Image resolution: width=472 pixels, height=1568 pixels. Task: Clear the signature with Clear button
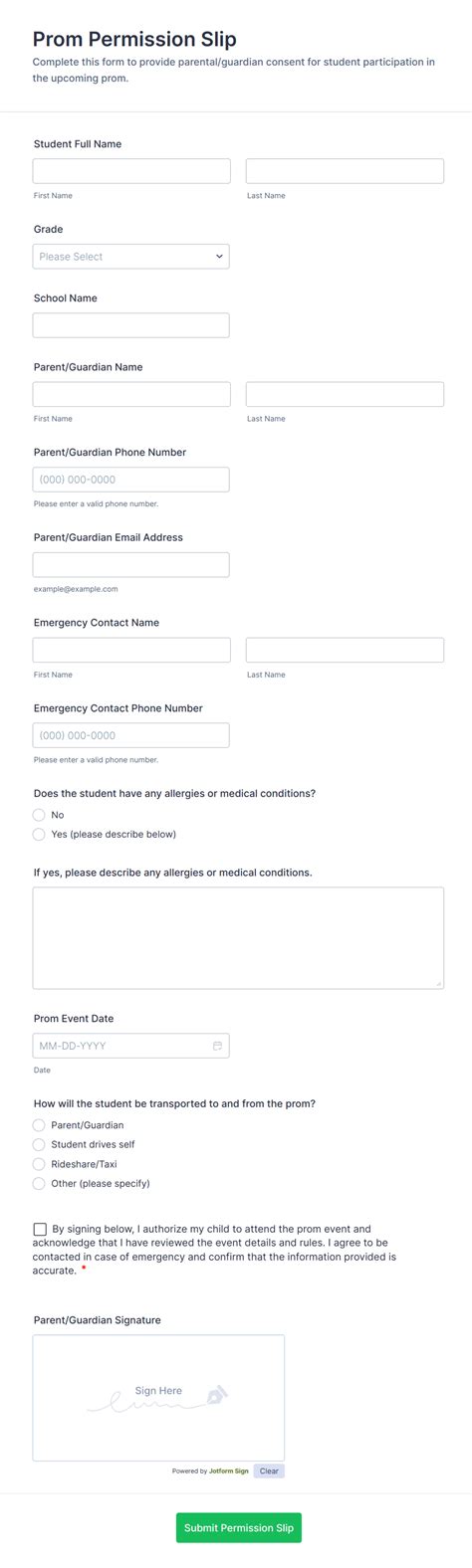coord(269,1470)
